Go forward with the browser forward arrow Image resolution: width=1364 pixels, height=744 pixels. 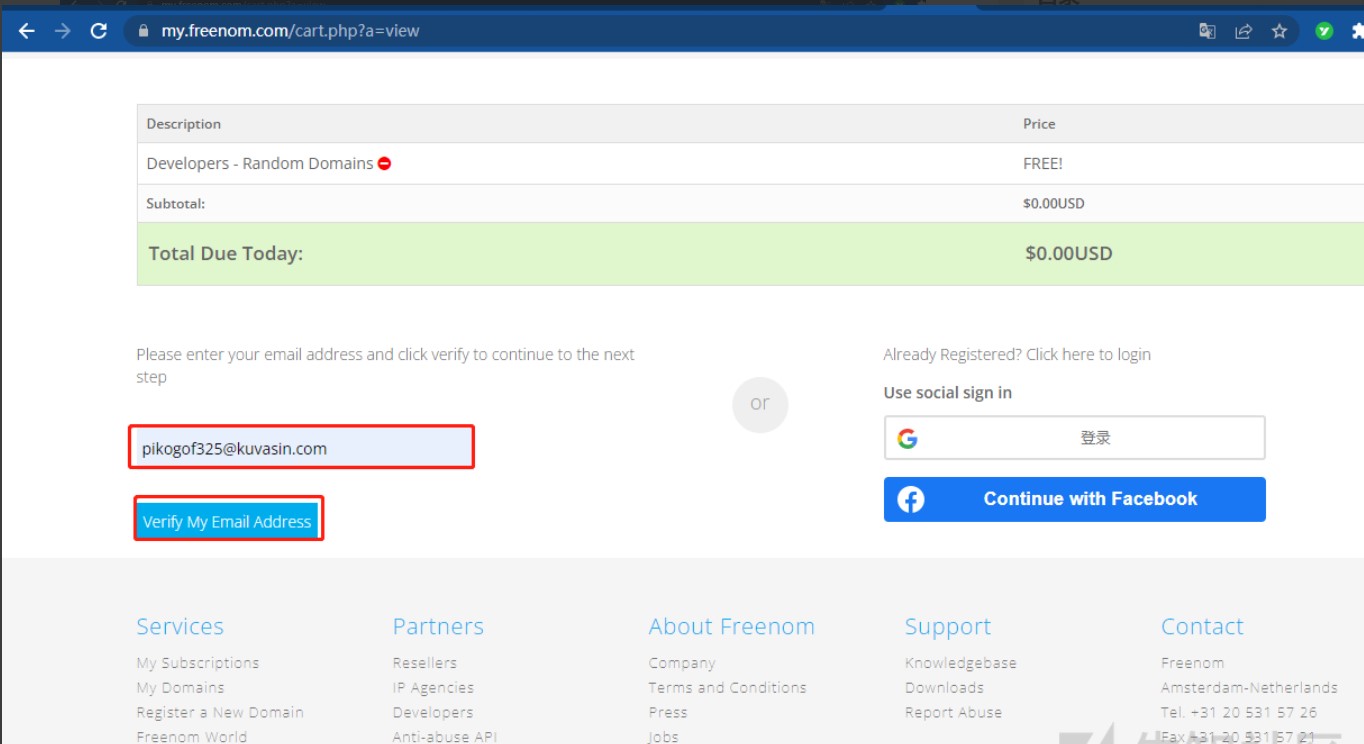point(62,31)
